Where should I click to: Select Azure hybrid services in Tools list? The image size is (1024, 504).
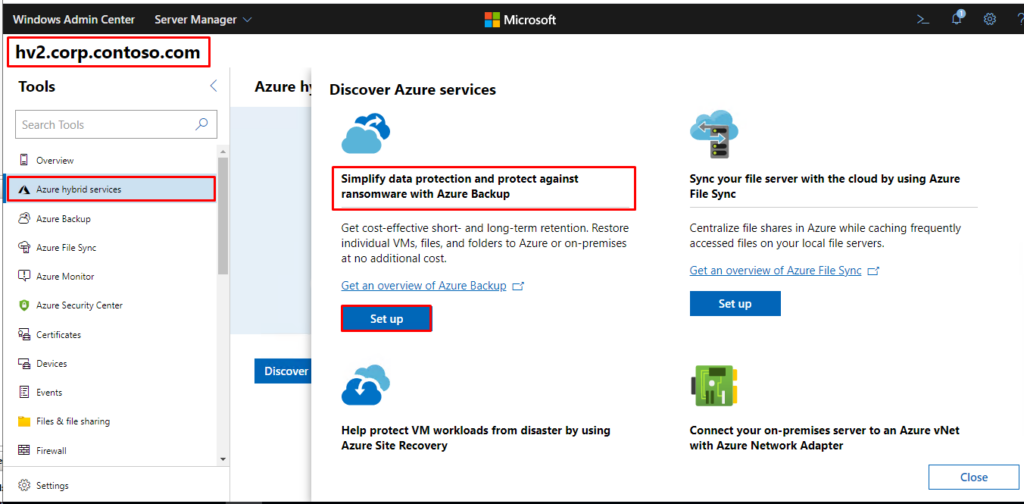click(x=110, y=189)
